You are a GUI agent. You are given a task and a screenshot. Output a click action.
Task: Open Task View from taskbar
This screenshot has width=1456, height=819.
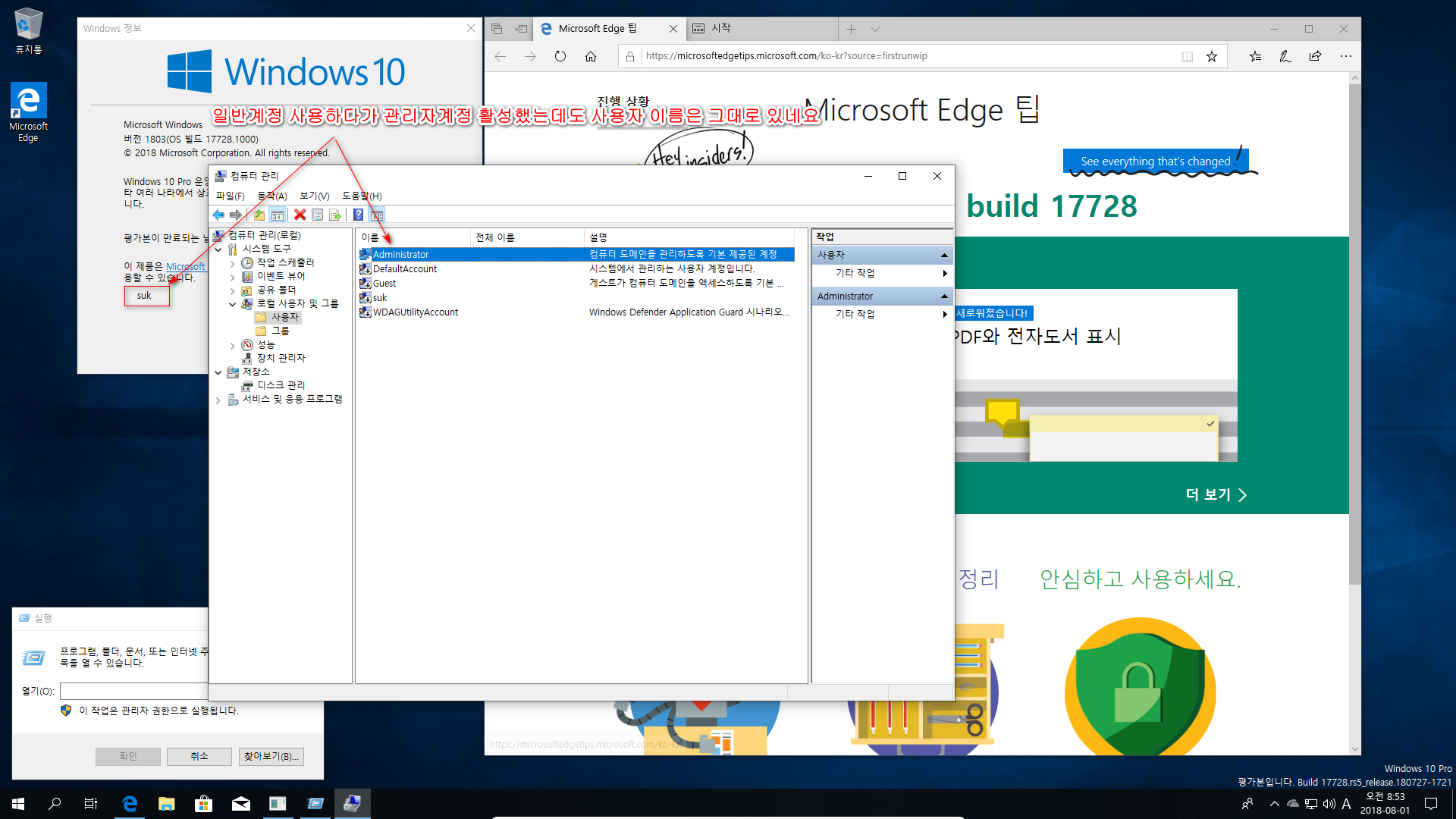pos(91,804)
